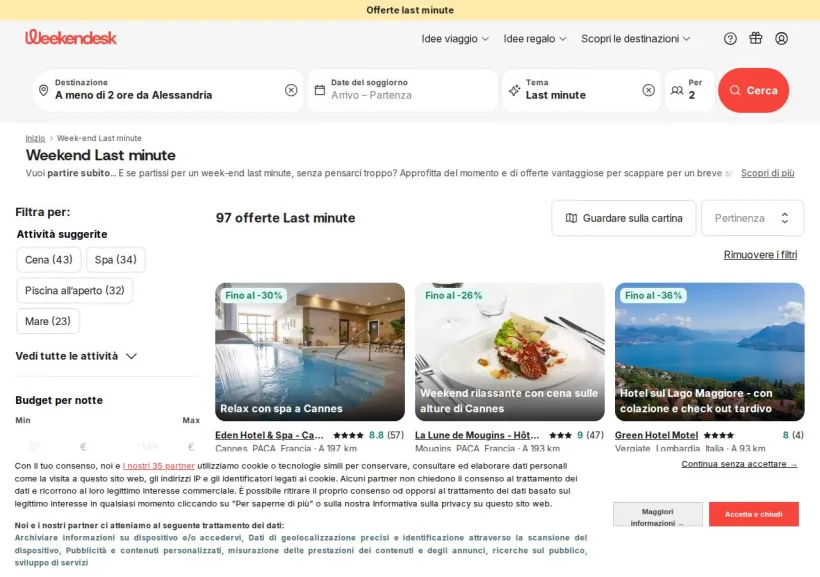Screen dimensions: 820x577
Task: Click the Offerte last minute top banner
Action: [410, 10]
